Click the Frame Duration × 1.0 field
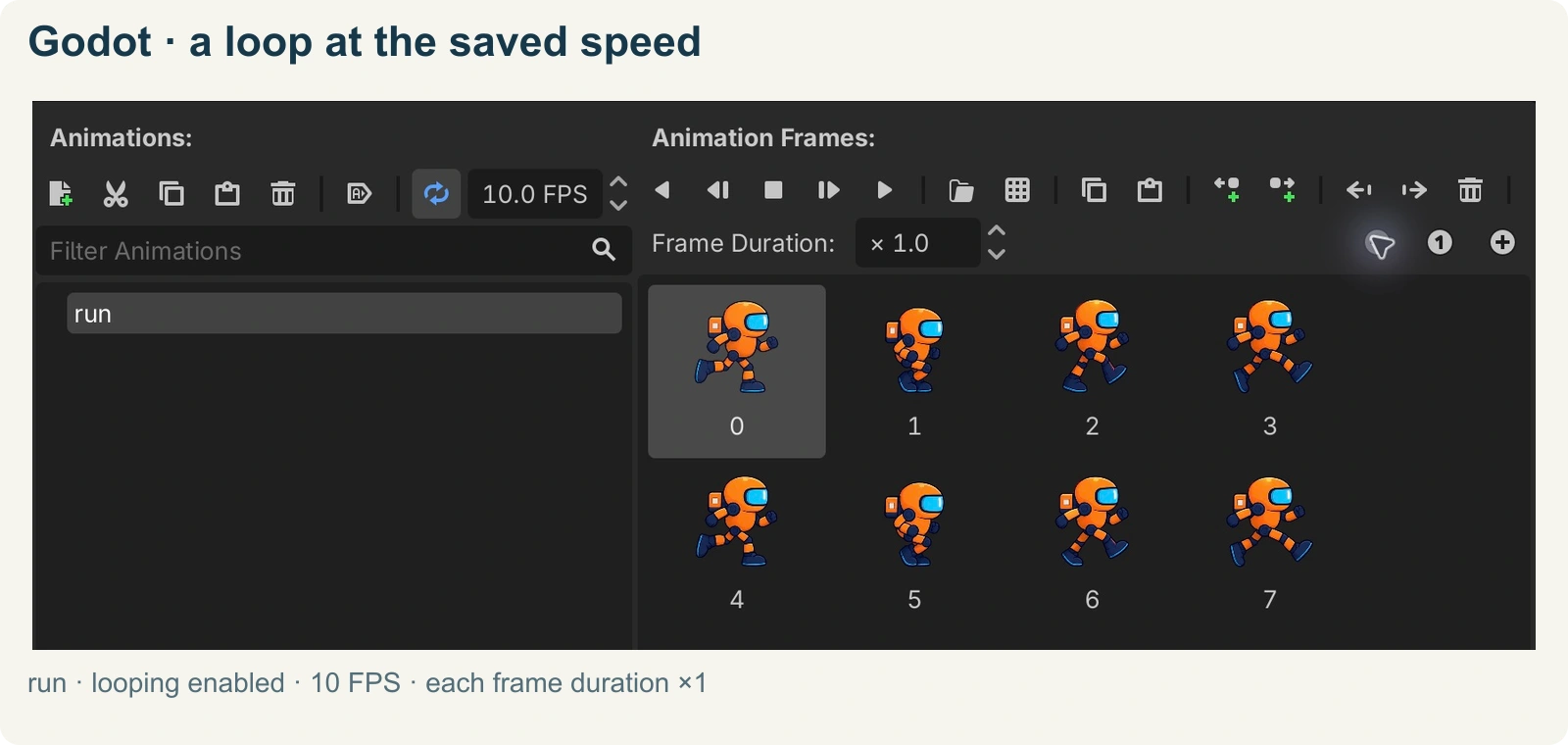Image resolution: width=1568 pixels, height=745 pixels. click(918, 243)
